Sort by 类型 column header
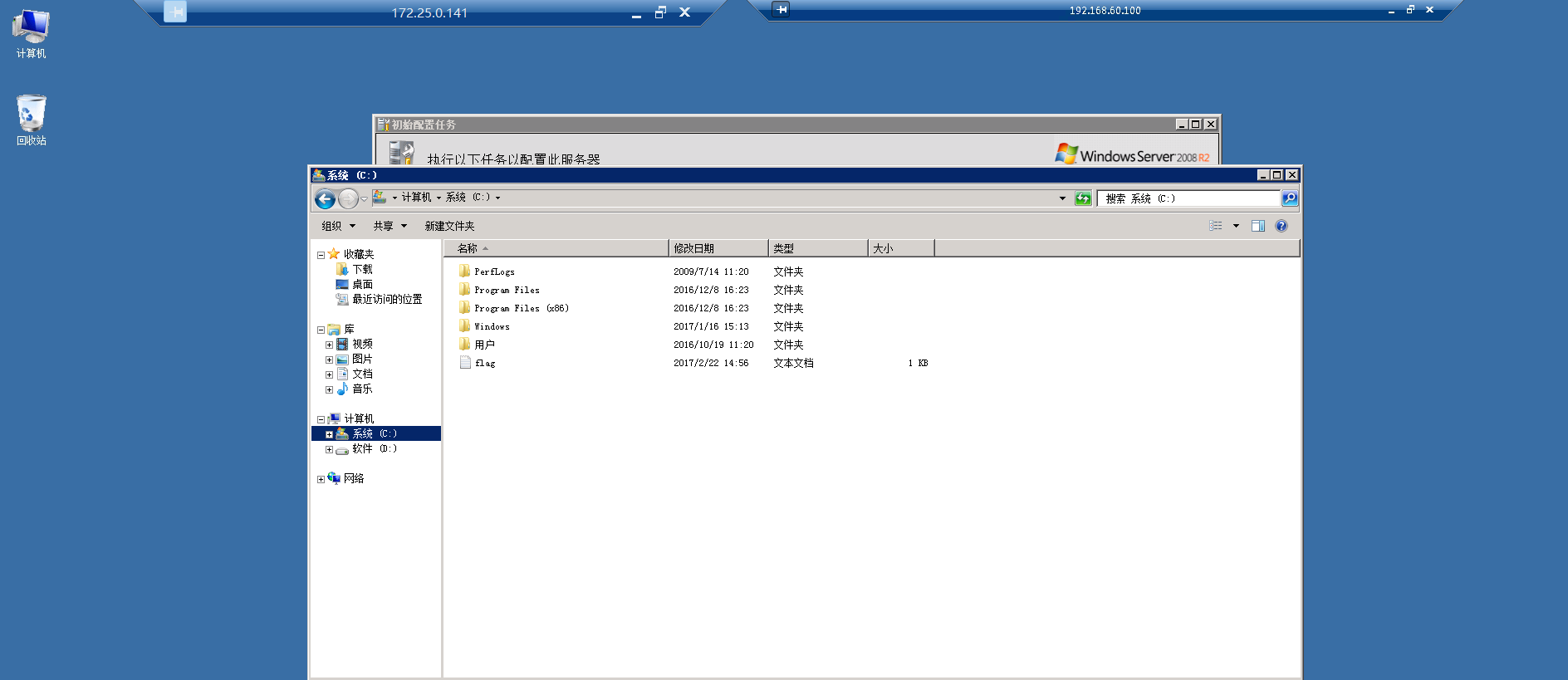 click(x=818, y=248)
